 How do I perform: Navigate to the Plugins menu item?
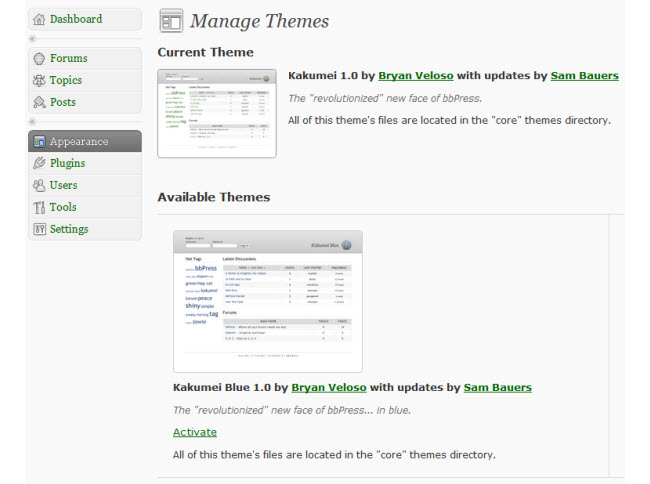[x=85, y=163]
